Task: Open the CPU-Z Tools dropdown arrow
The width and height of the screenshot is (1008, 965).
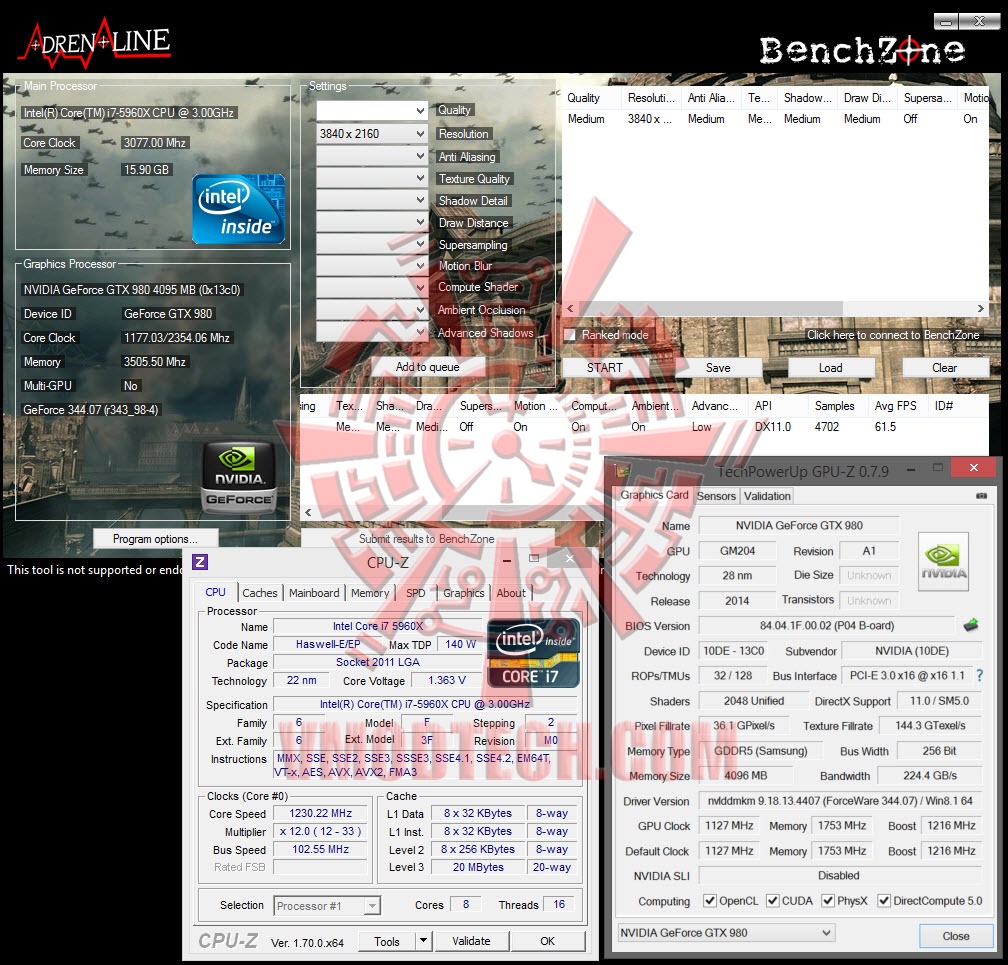Action: tap(423, 941)
